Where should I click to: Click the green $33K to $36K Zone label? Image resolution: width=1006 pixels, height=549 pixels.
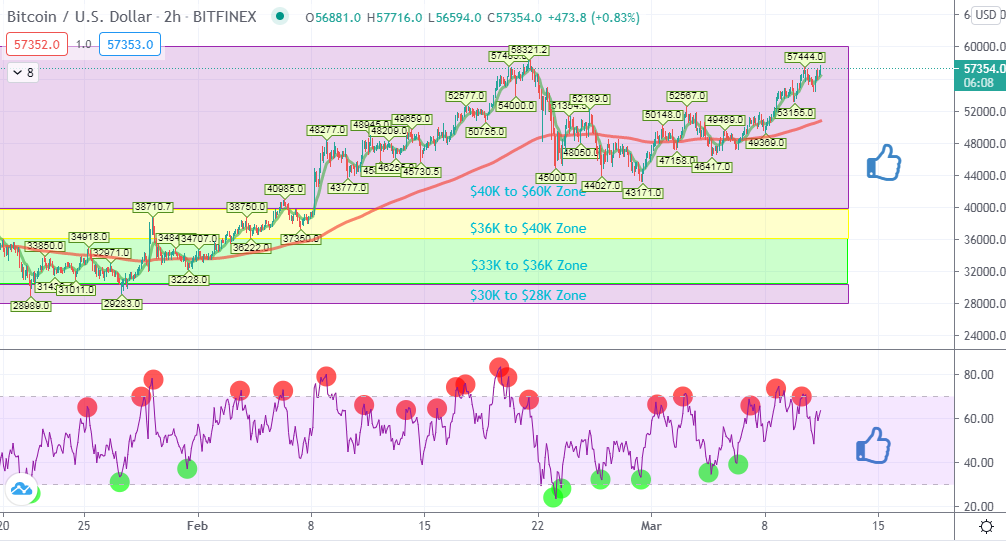point(529,265)
